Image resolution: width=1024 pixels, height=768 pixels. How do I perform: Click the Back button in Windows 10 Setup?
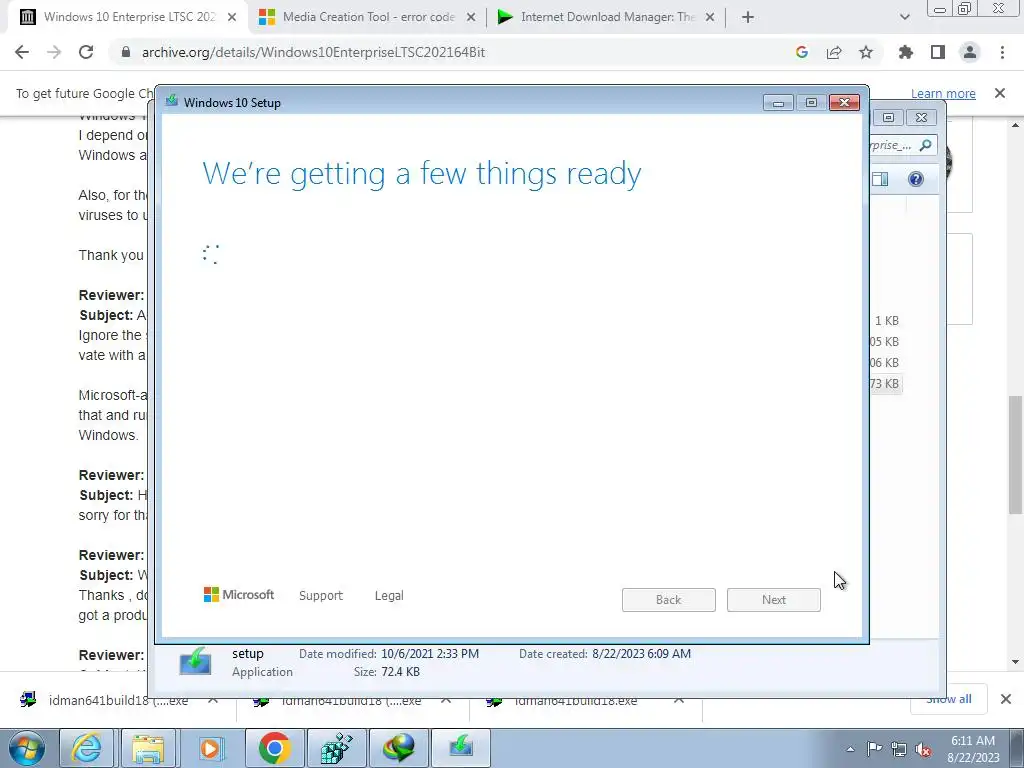(x=669, y=600)
